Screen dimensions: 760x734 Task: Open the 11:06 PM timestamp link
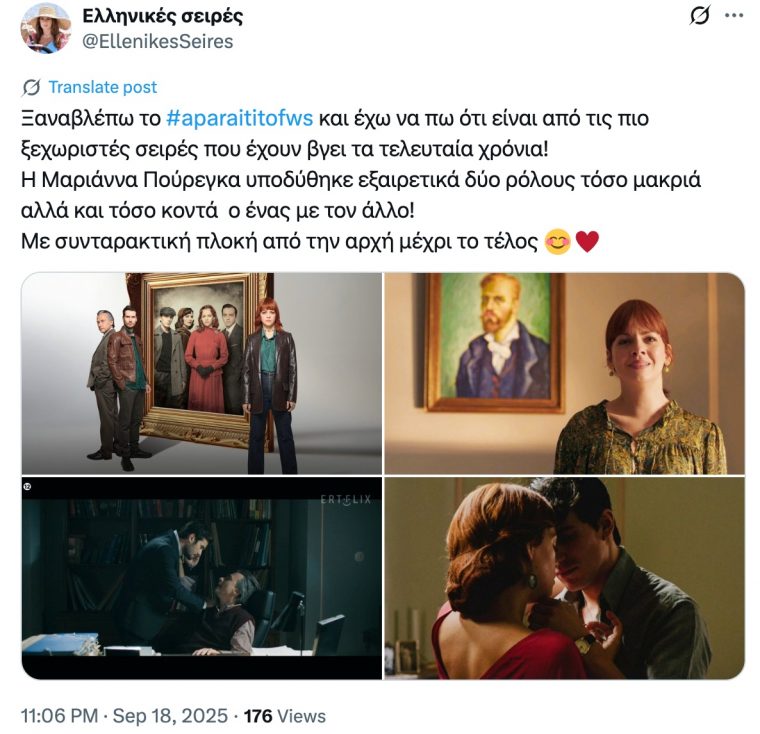[59, 716]
